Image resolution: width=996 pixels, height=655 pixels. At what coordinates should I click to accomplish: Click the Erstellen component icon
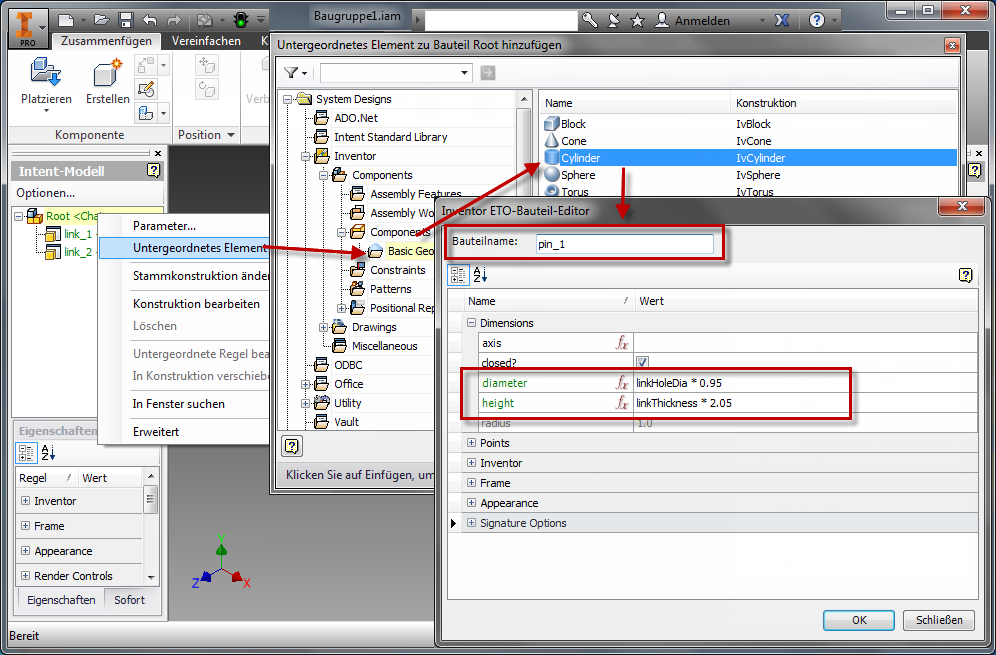[x=107, y=72]
